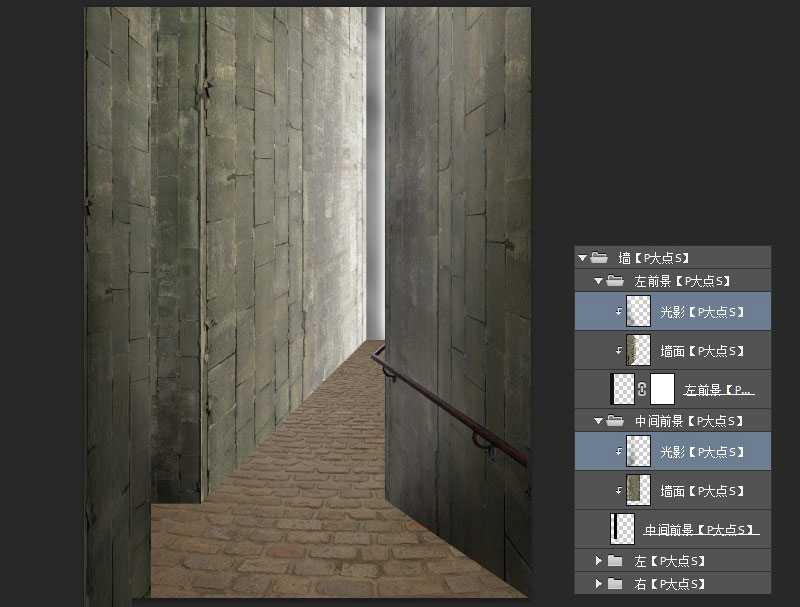This screenshot has height=607, width=800.
Task: Expand the 左【P大点S】 group
Action: 599,561
